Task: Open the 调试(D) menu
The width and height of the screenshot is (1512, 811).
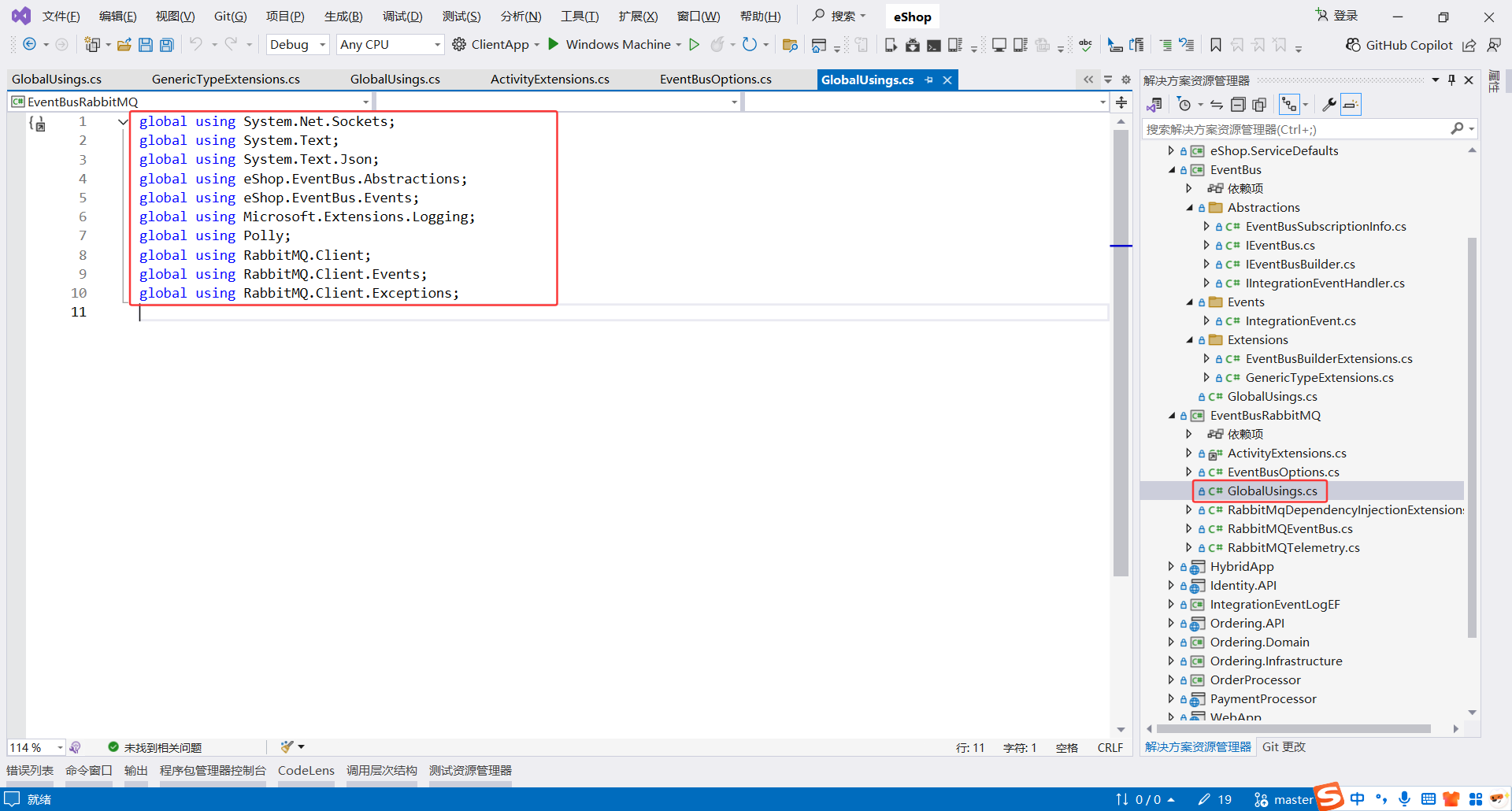Action: click(402, 16)
